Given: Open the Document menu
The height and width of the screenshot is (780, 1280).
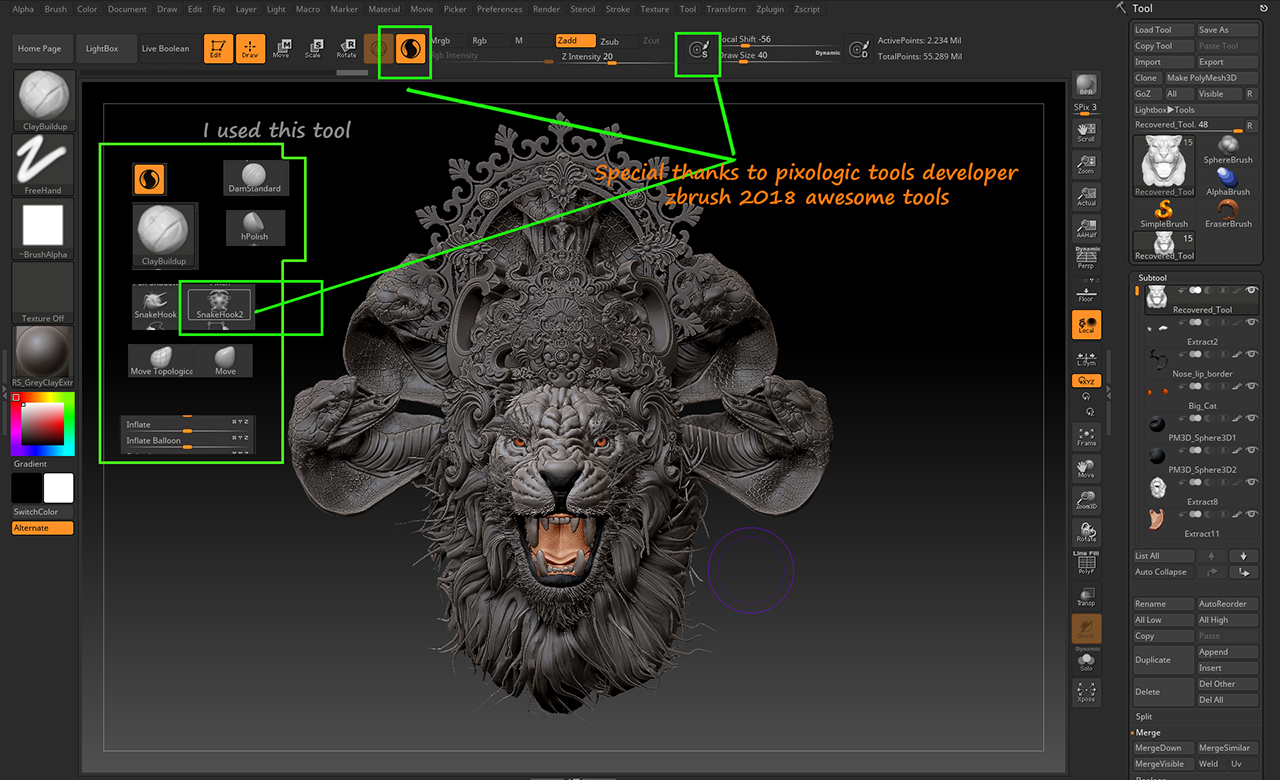Looking at the screenshot, I should (127, 9).
